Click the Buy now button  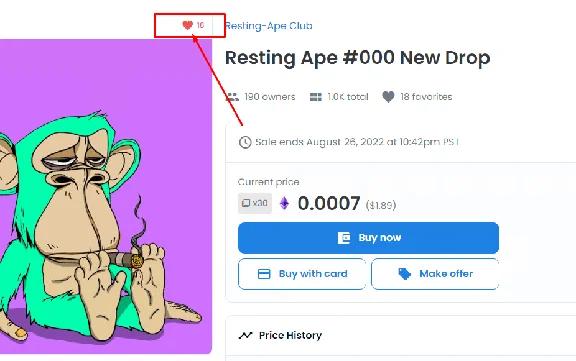click(368, 238)
